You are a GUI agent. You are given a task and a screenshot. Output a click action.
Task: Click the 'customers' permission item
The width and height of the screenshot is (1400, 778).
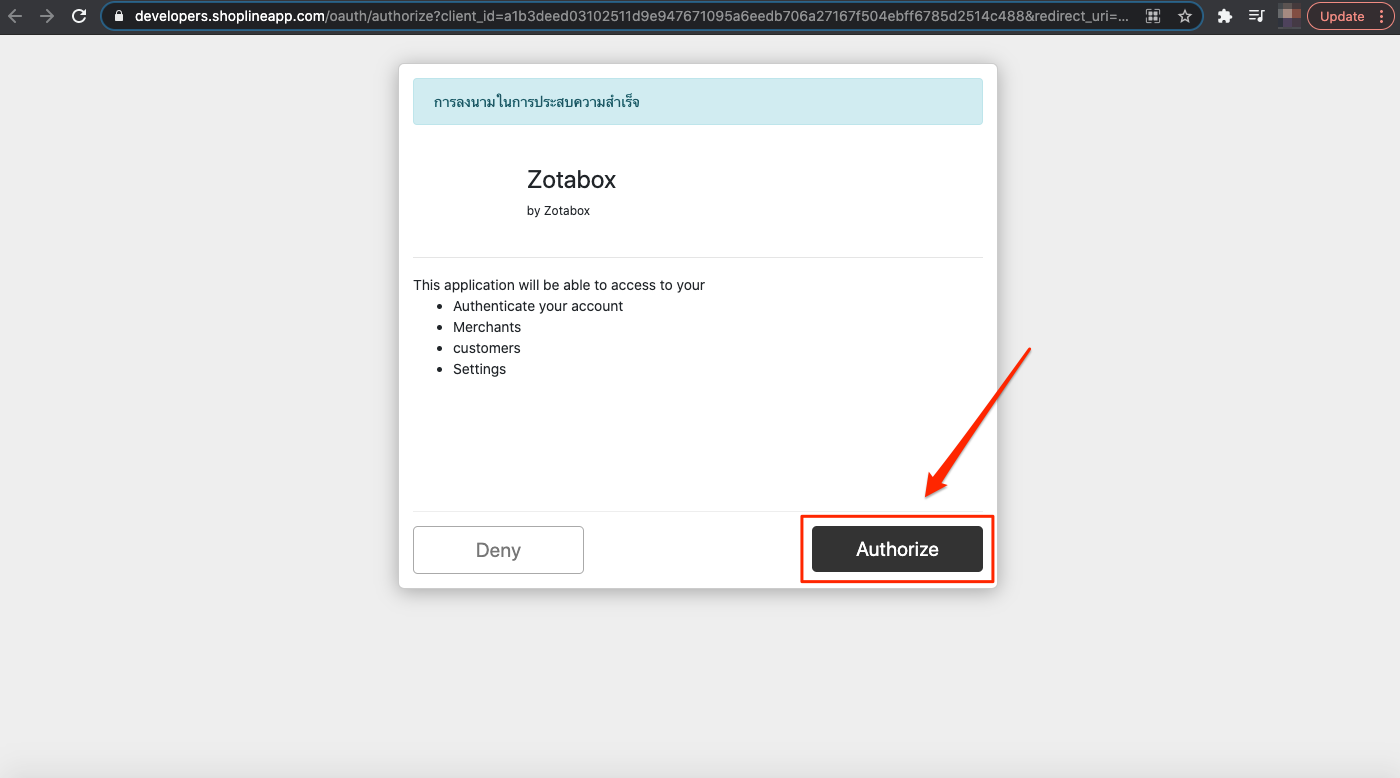pyautogui.click(x=487, y=348)
